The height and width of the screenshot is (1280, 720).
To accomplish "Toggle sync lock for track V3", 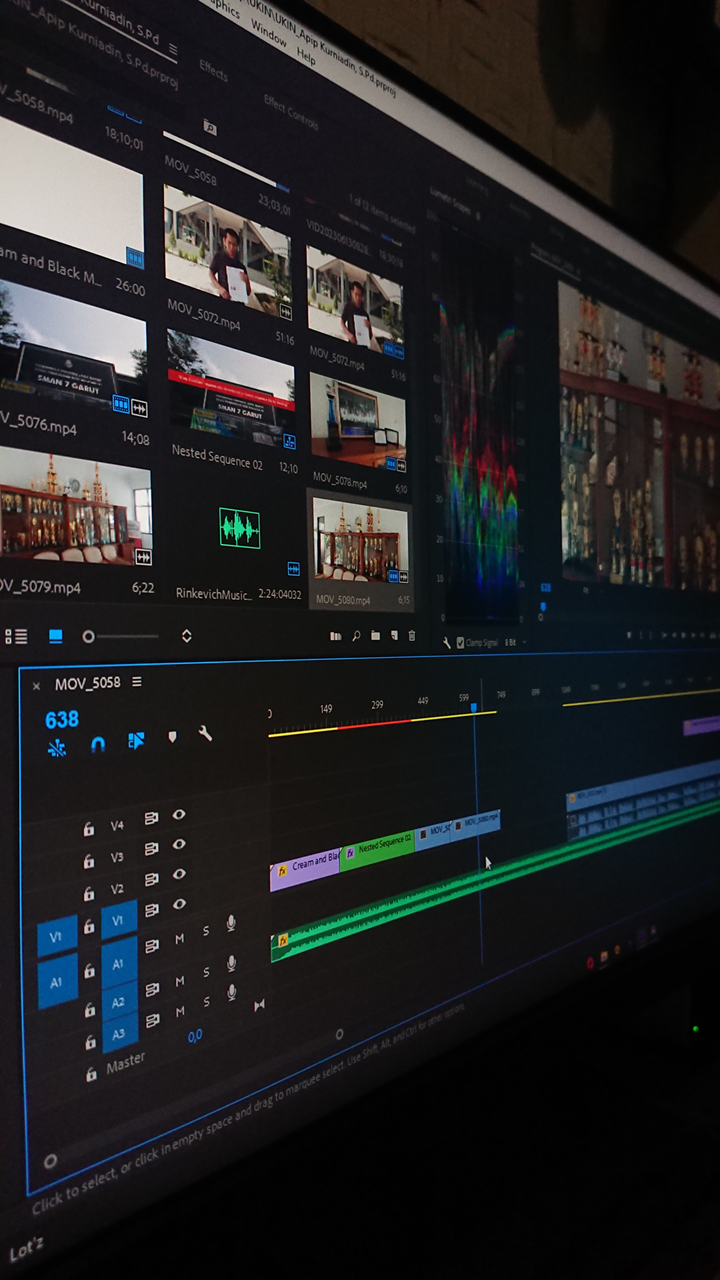I will (x=152, y=848).
